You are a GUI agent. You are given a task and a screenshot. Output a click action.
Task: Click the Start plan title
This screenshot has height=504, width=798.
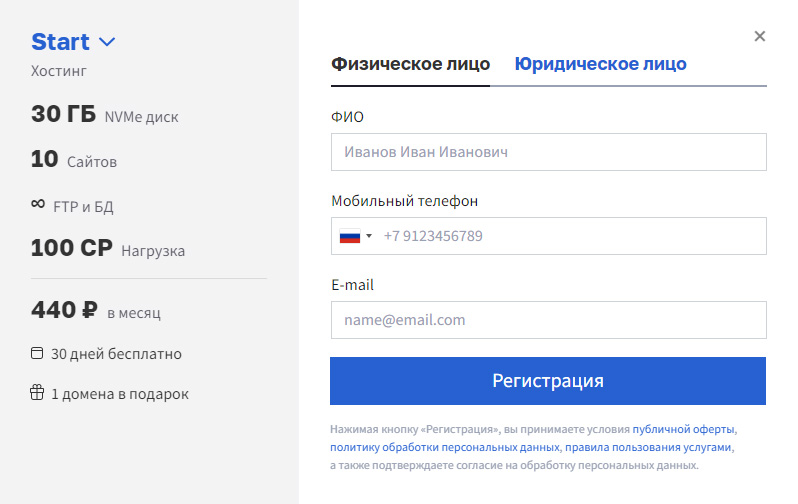60,42
